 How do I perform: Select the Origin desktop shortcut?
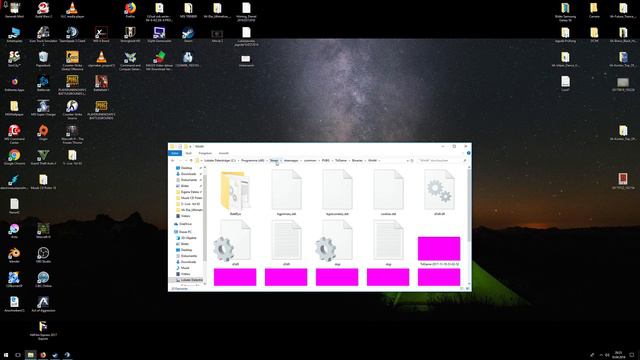43,132
